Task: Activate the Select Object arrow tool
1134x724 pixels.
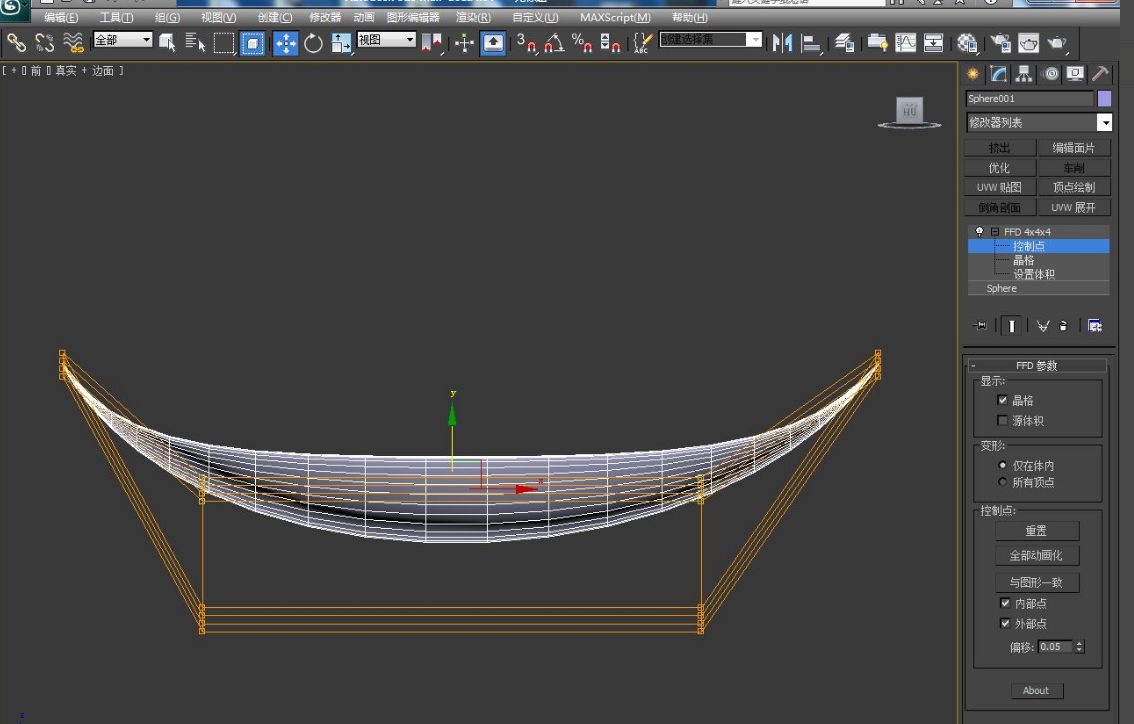Action: tap(167, 42)
